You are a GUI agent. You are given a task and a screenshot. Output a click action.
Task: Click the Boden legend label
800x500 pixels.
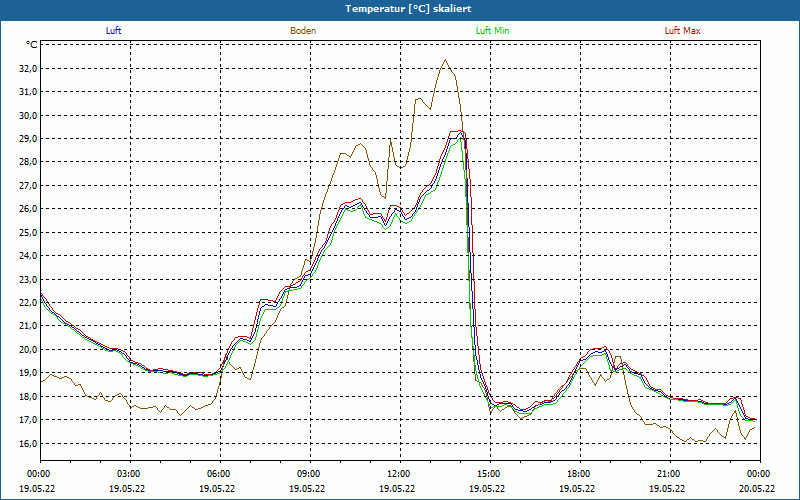point(303,31)
